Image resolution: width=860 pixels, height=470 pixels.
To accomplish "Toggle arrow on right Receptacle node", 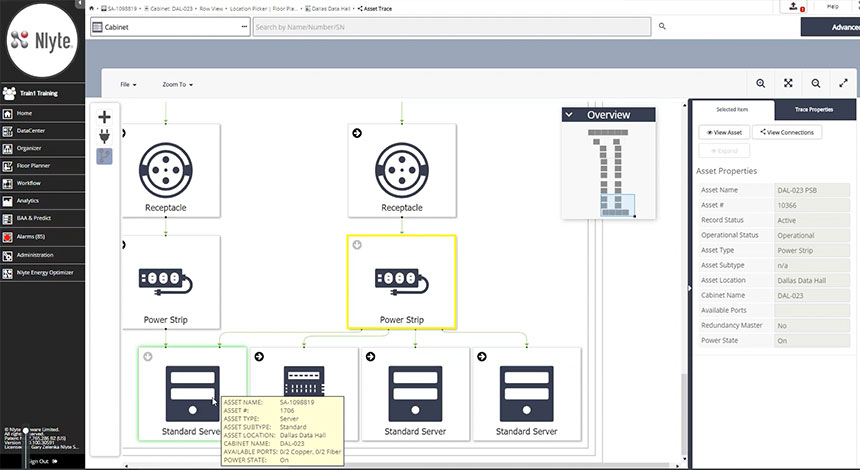I will click(357, 133).
